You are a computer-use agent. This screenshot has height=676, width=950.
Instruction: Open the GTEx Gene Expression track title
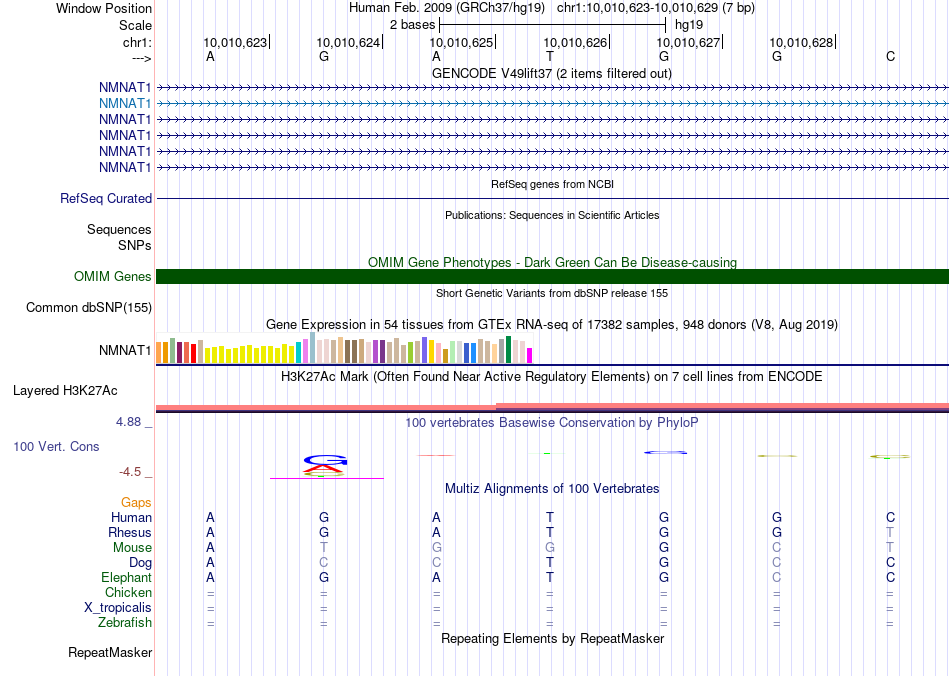coord(552,325)
